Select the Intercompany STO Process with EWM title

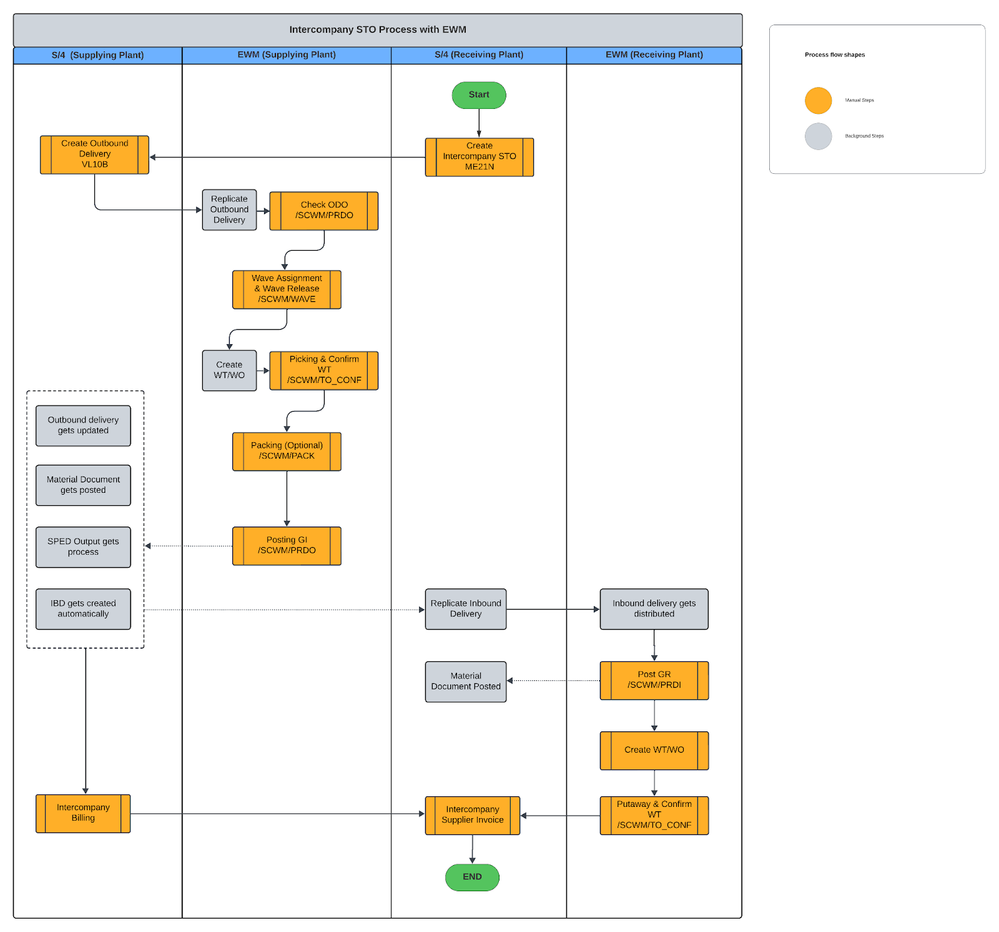[x=378, y=29]
